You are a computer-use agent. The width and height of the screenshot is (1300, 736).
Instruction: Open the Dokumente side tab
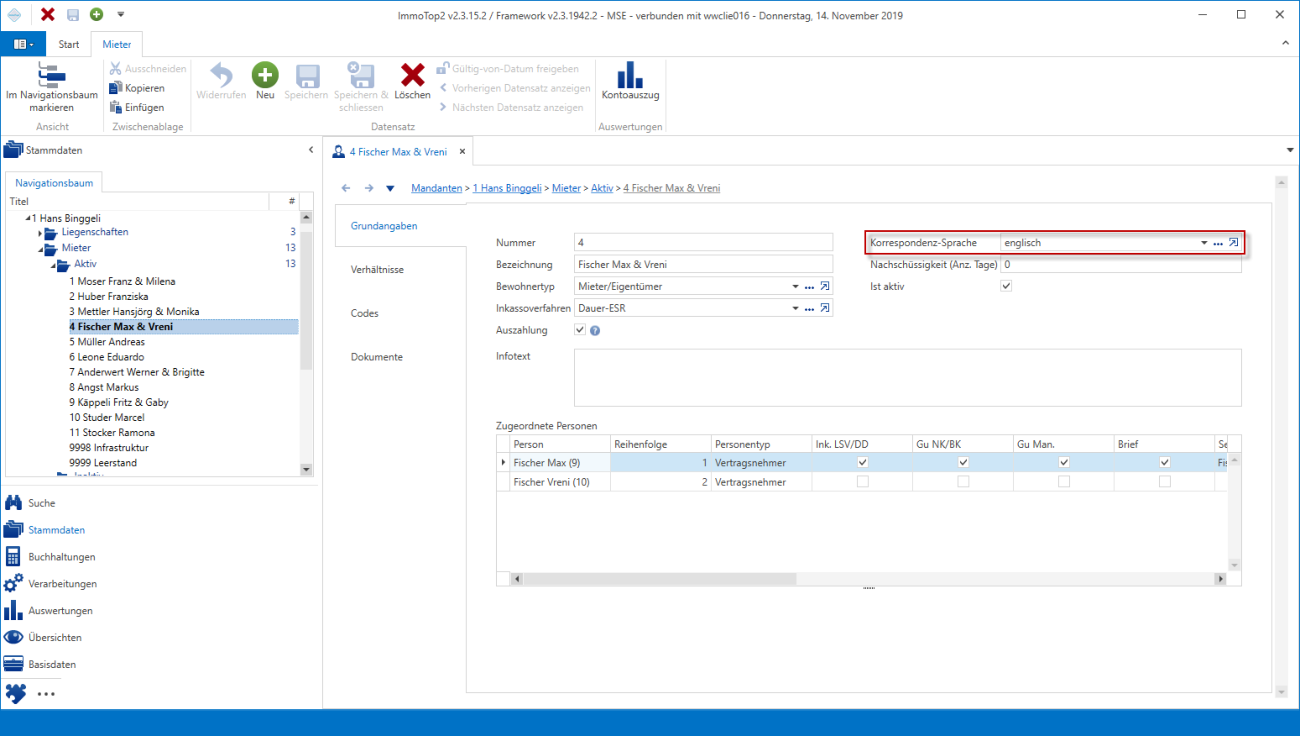pyautogui.click(x=377, y=357)
